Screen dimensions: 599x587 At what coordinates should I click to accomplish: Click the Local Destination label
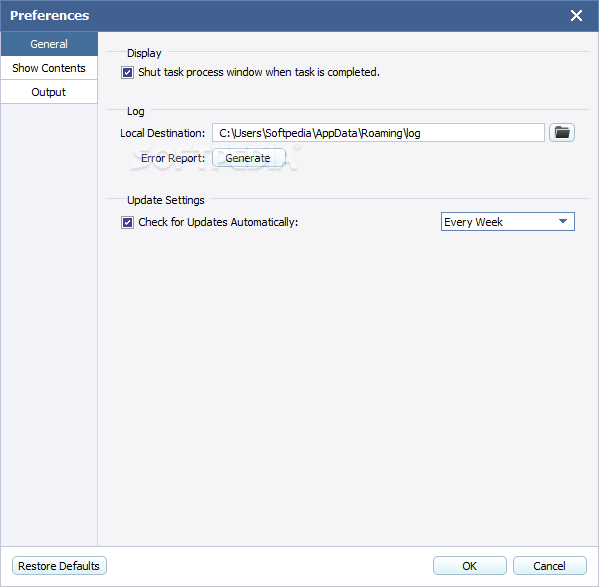(163, 133)
